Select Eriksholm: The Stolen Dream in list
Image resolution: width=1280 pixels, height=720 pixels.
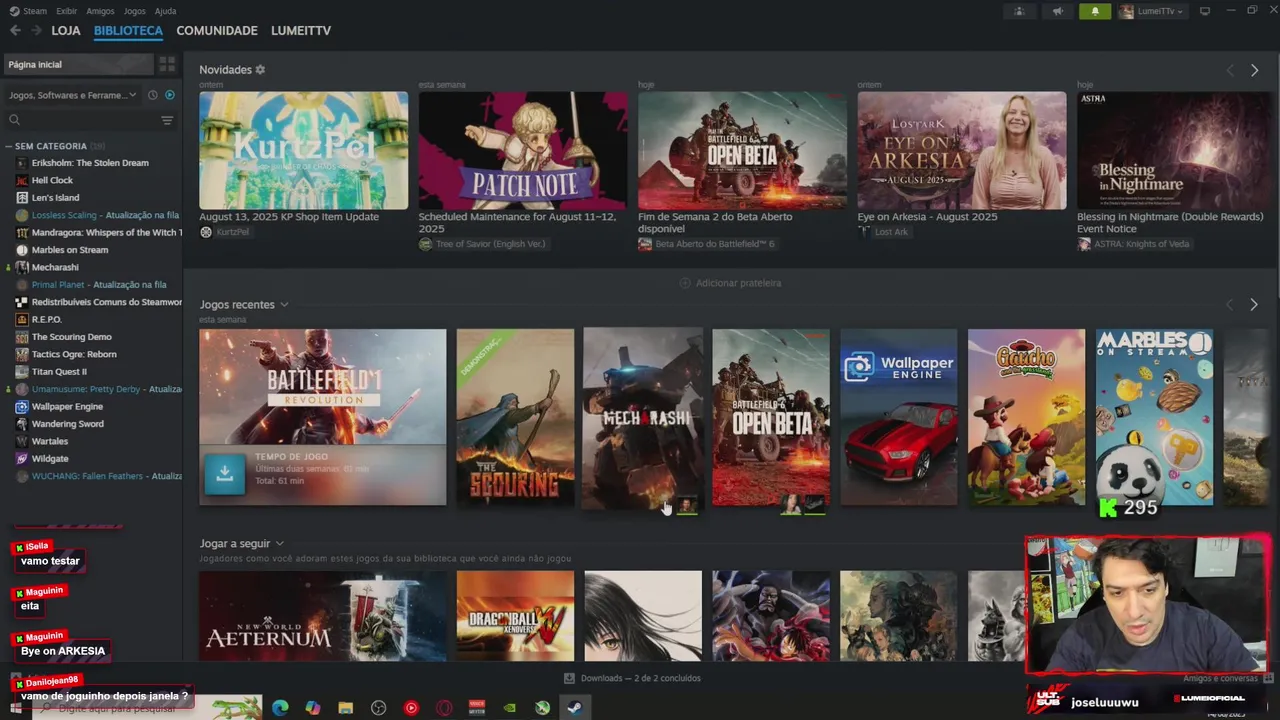(x=90, y=163)
